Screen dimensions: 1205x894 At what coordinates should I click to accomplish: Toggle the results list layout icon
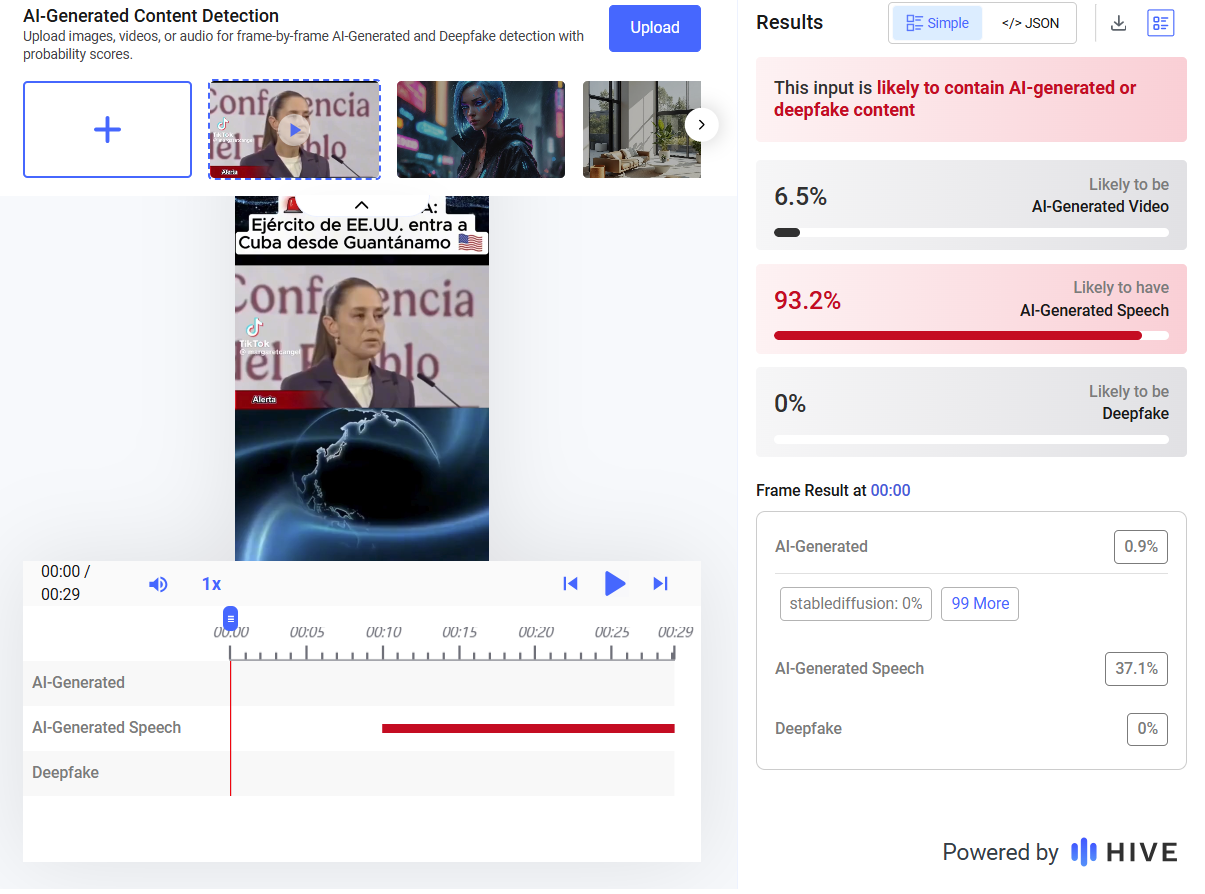[x=1161, y=23]
